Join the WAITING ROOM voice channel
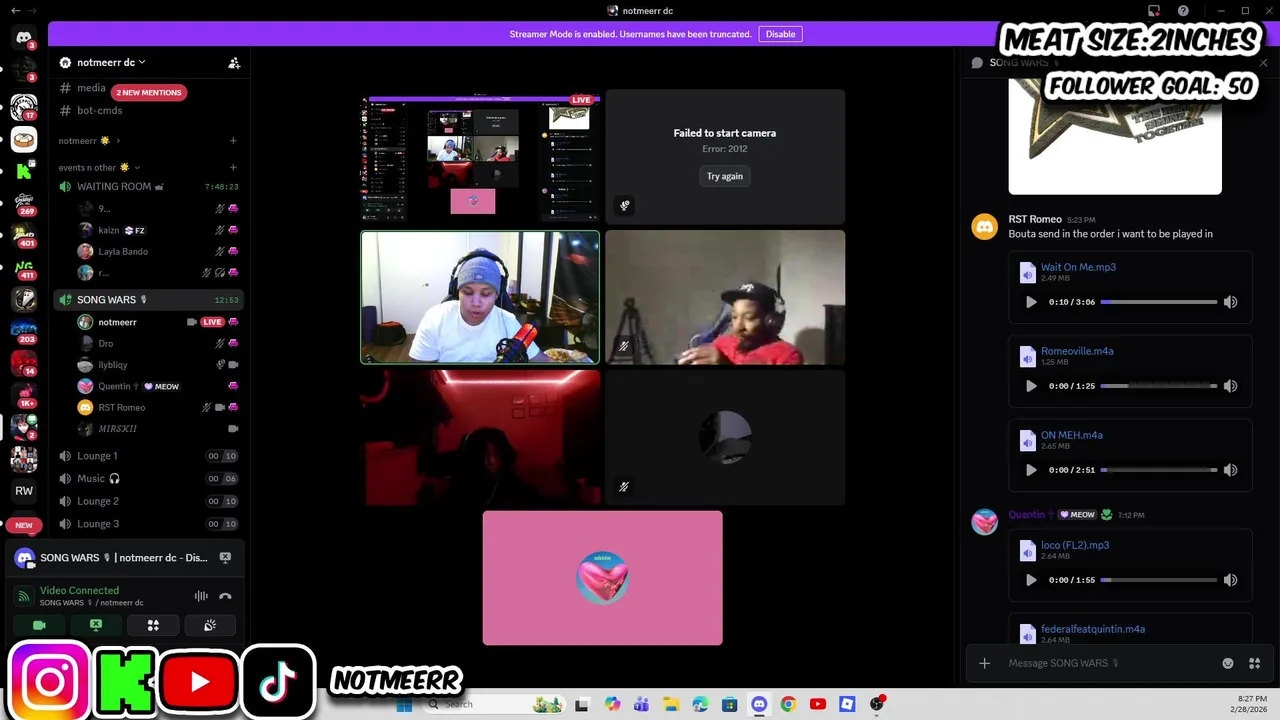 point(149,187)
